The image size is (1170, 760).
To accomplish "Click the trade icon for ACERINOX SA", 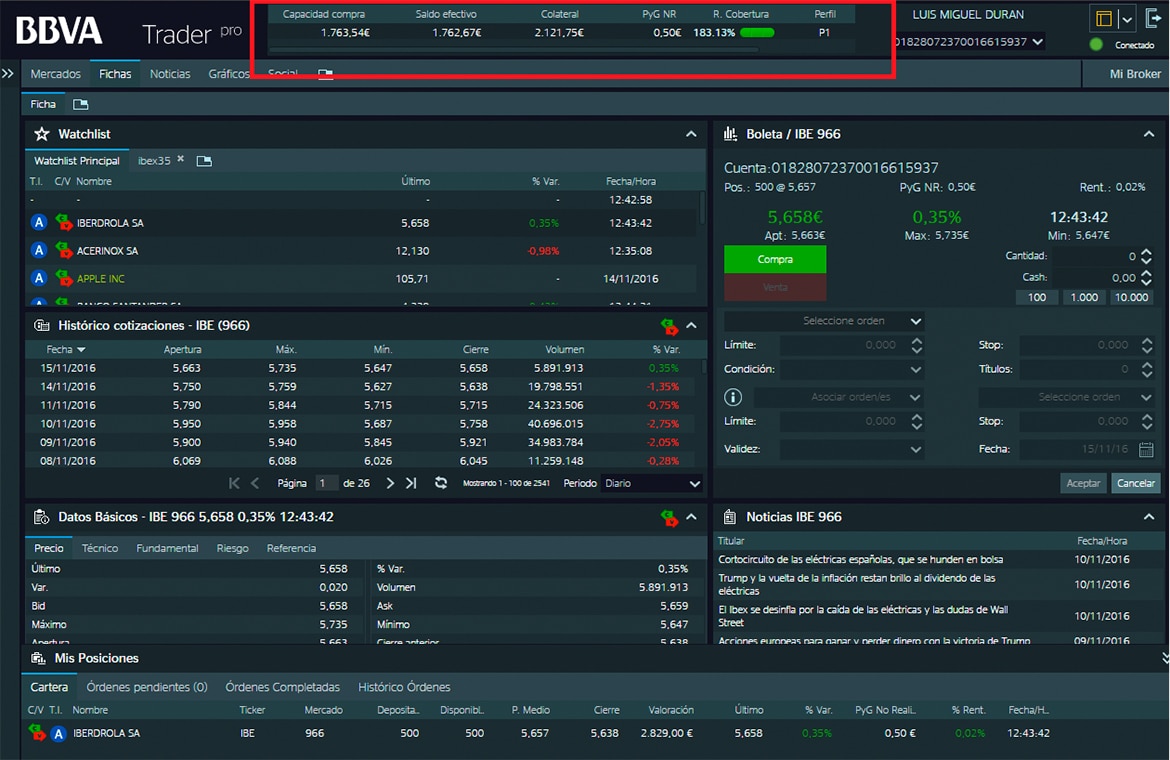I will point(63,250).
